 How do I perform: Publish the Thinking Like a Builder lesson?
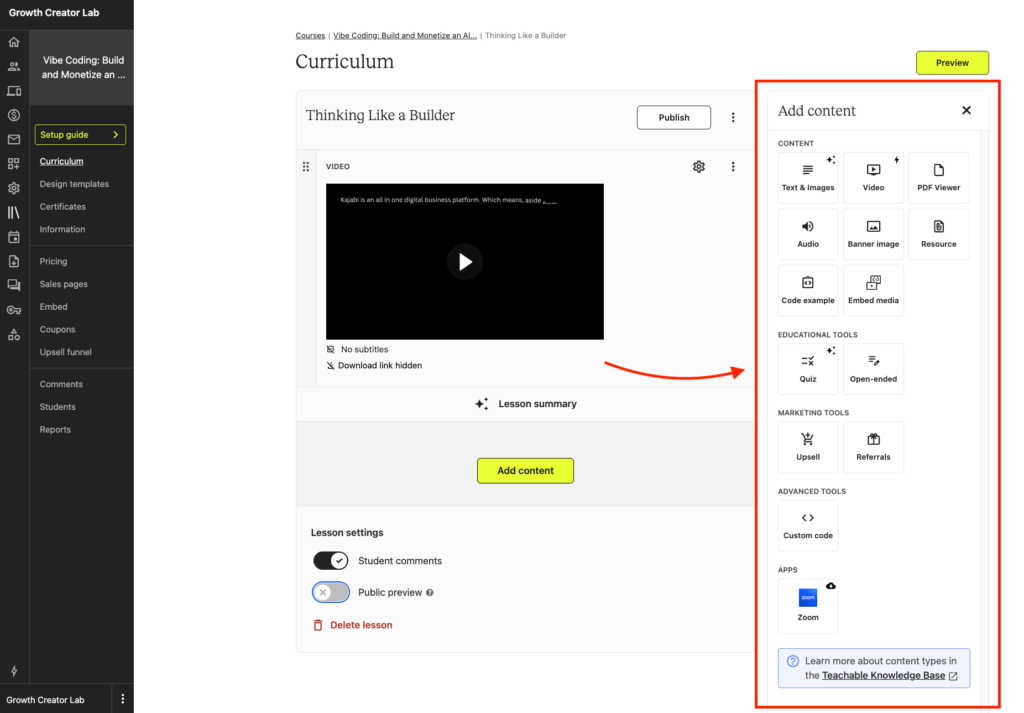point(673,117)
